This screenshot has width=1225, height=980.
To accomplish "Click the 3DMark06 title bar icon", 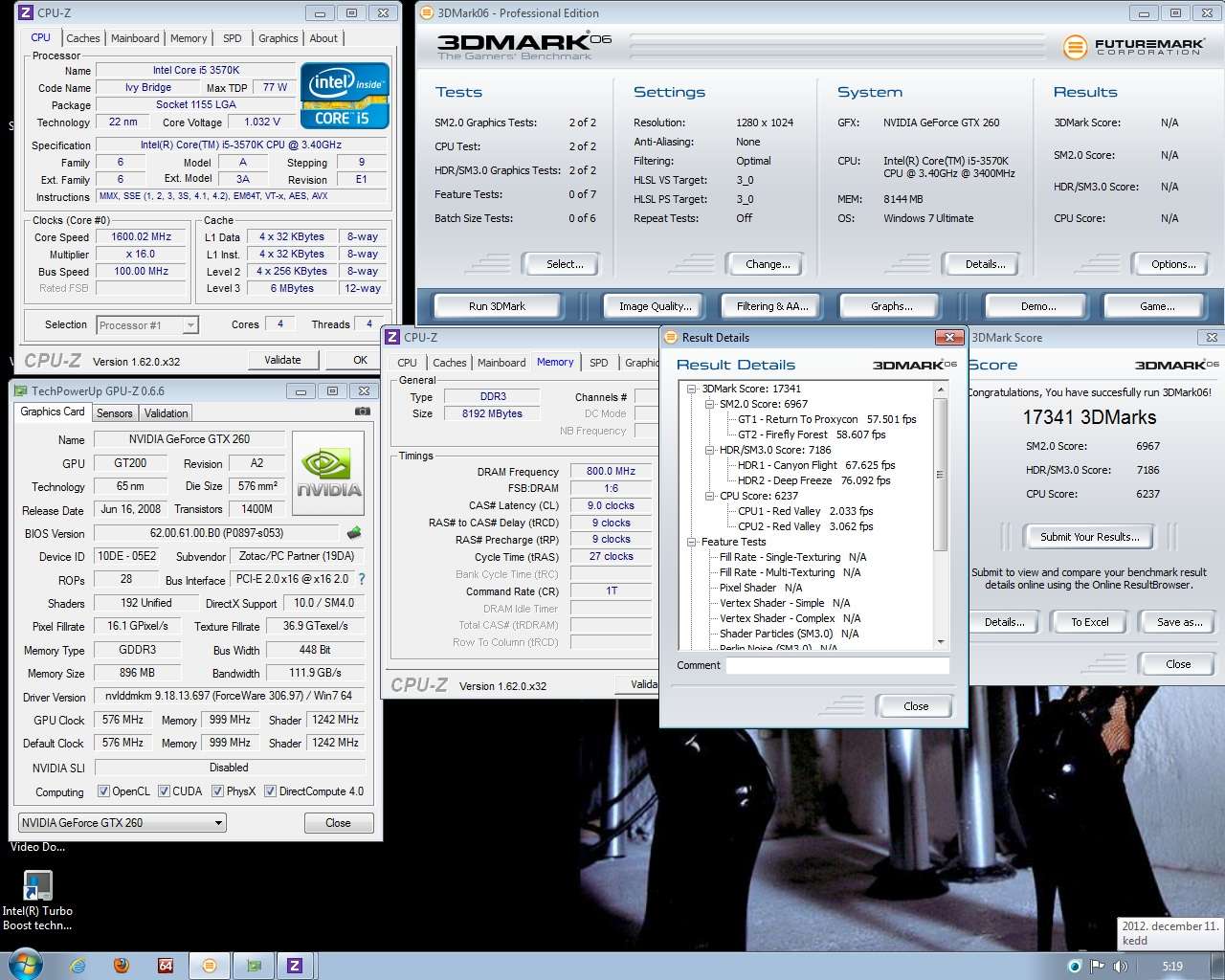I will [x=427, y=12].
